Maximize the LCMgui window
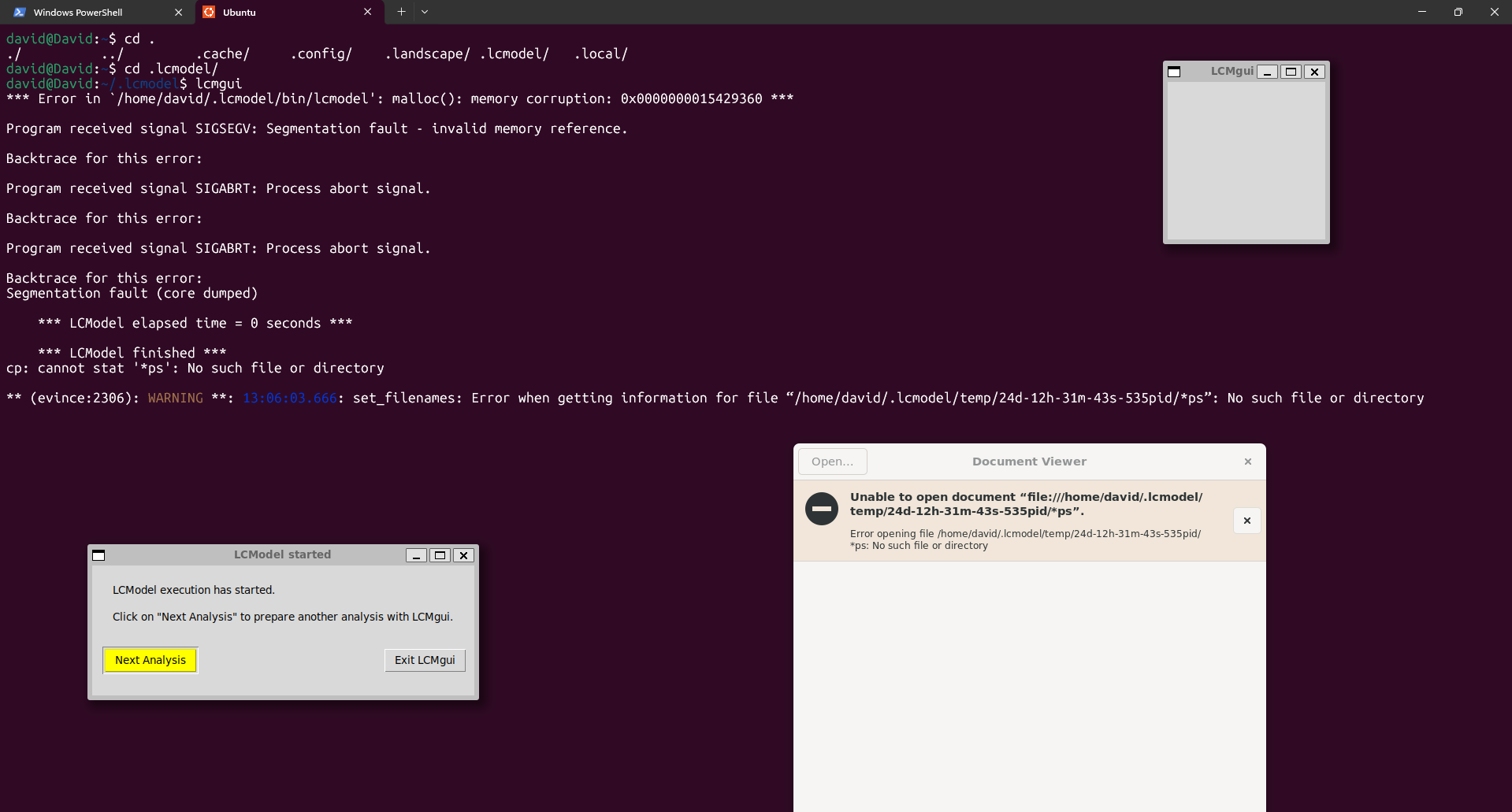Image resolution: width=1512 pixels, height=812 pixels. pos(1291,72)
